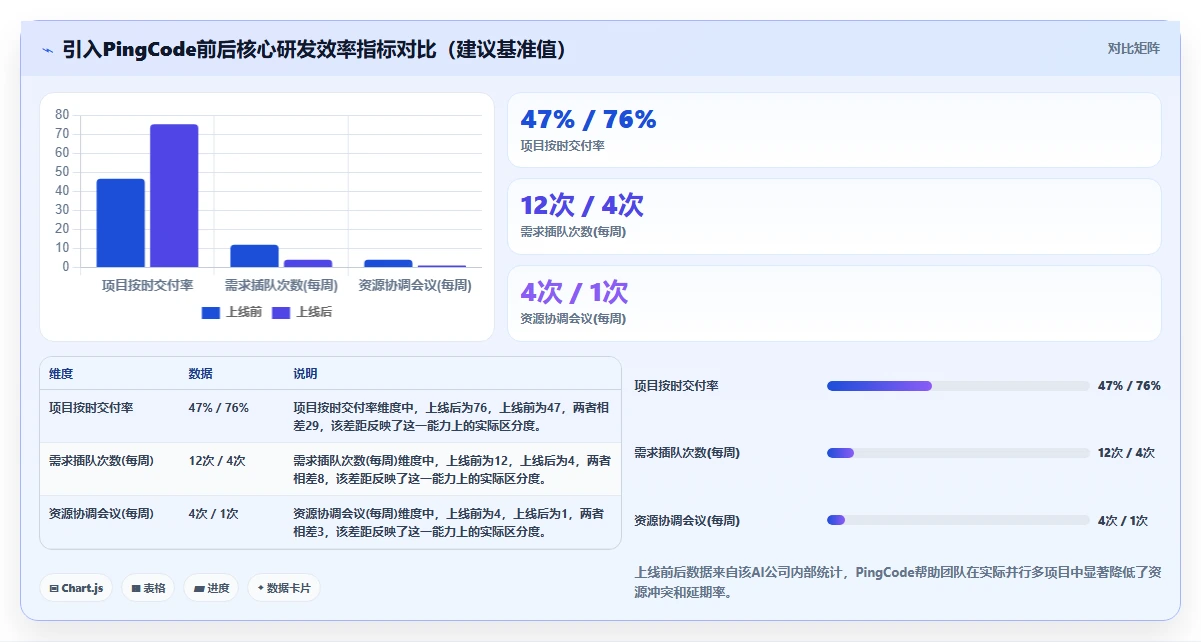
Task: Click the 47% / 76% progress value
Action: [1129, 386]
